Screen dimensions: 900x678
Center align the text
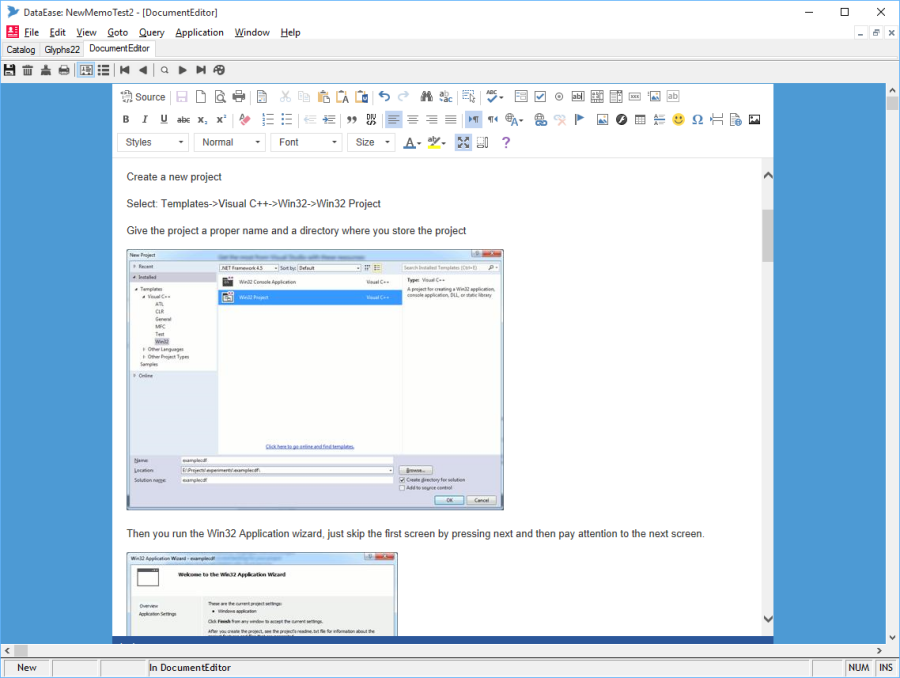pos(413,119)
